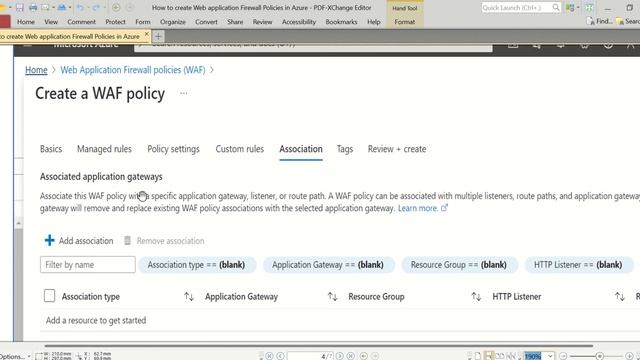Open the zoom percentage dropdown
The width and height of the screenshot is (640, 360).
tap(550, 356)
